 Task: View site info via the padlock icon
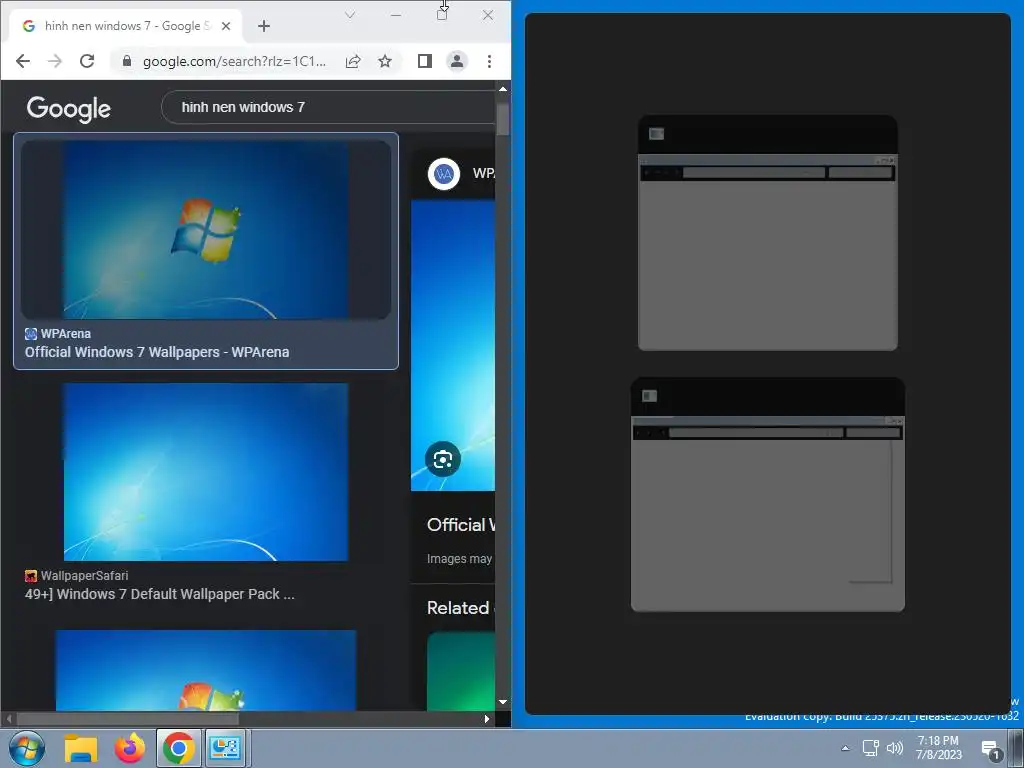click(127, 61)
